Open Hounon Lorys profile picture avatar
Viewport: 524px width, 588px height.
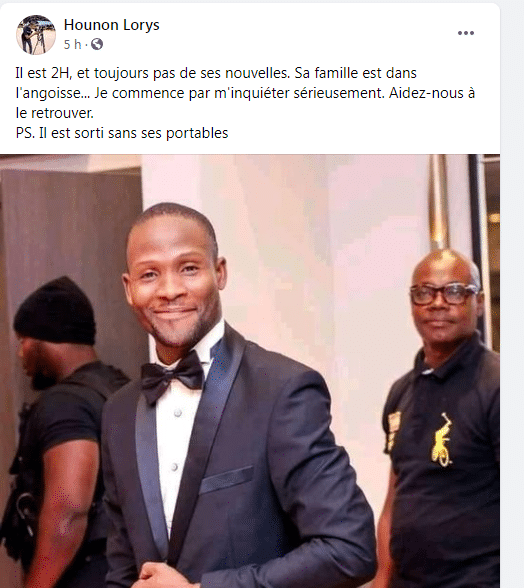[36, 35]
